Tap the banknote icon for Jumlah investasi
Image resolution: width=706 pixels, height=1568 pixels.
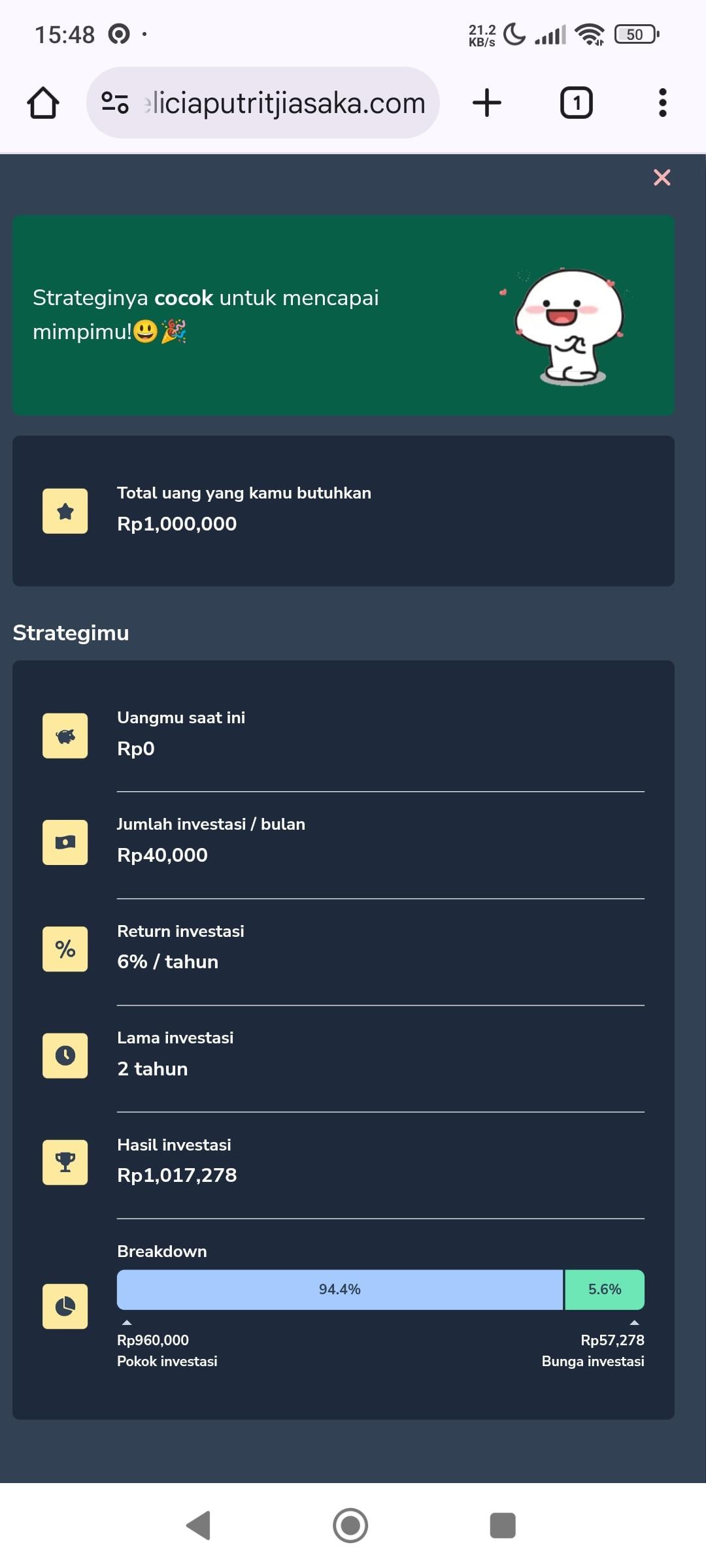coord(65,842)
